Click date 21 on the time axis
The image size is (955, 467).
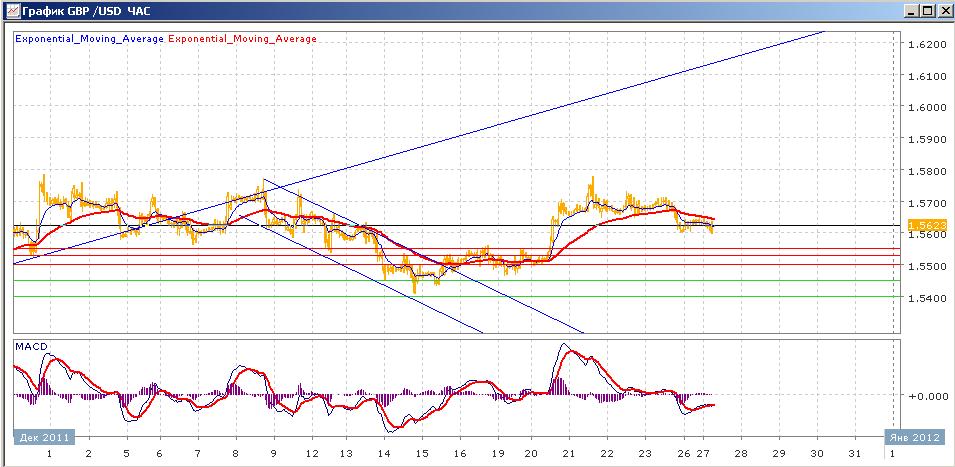[568, 454]
